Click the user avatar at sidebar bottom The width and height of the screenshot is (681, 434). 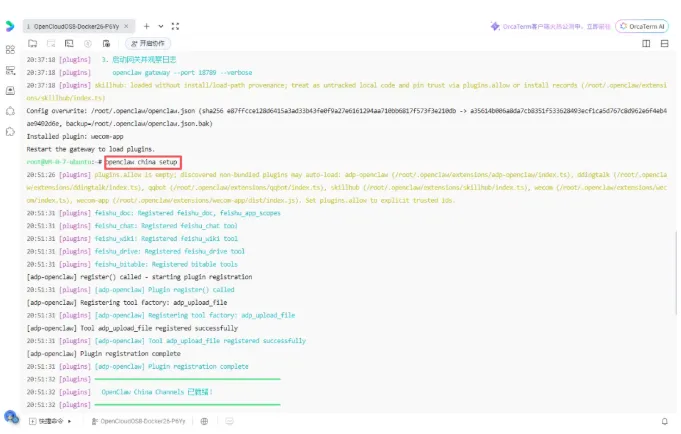click(11, 417)
